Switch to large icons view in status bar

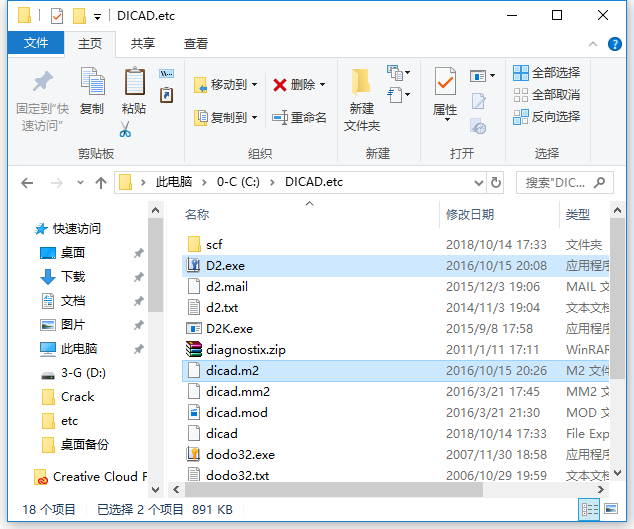[611, 509]
